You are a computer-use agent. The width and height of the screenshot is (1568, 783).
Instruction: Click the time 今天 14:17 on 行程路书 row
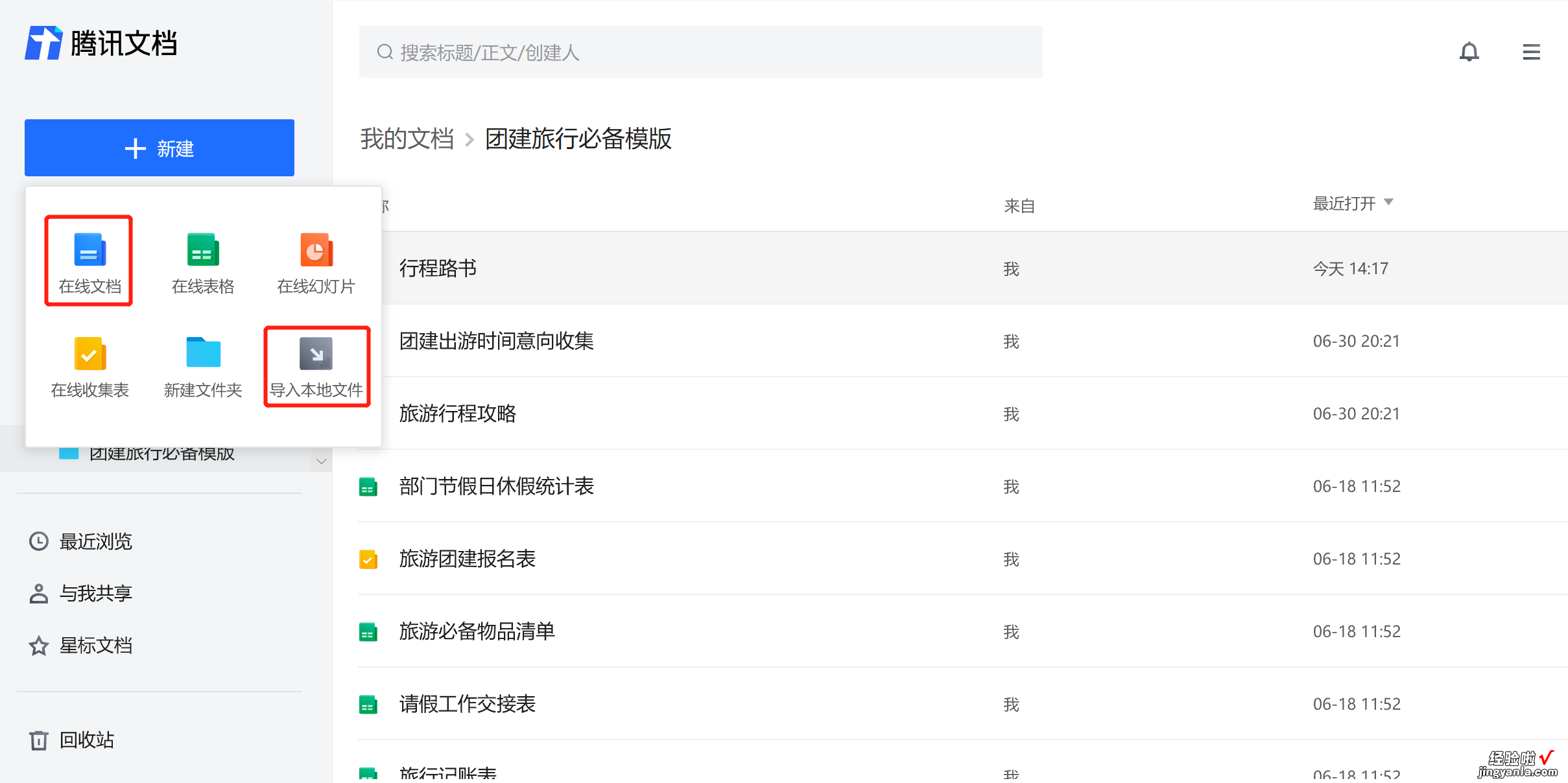1350,268
